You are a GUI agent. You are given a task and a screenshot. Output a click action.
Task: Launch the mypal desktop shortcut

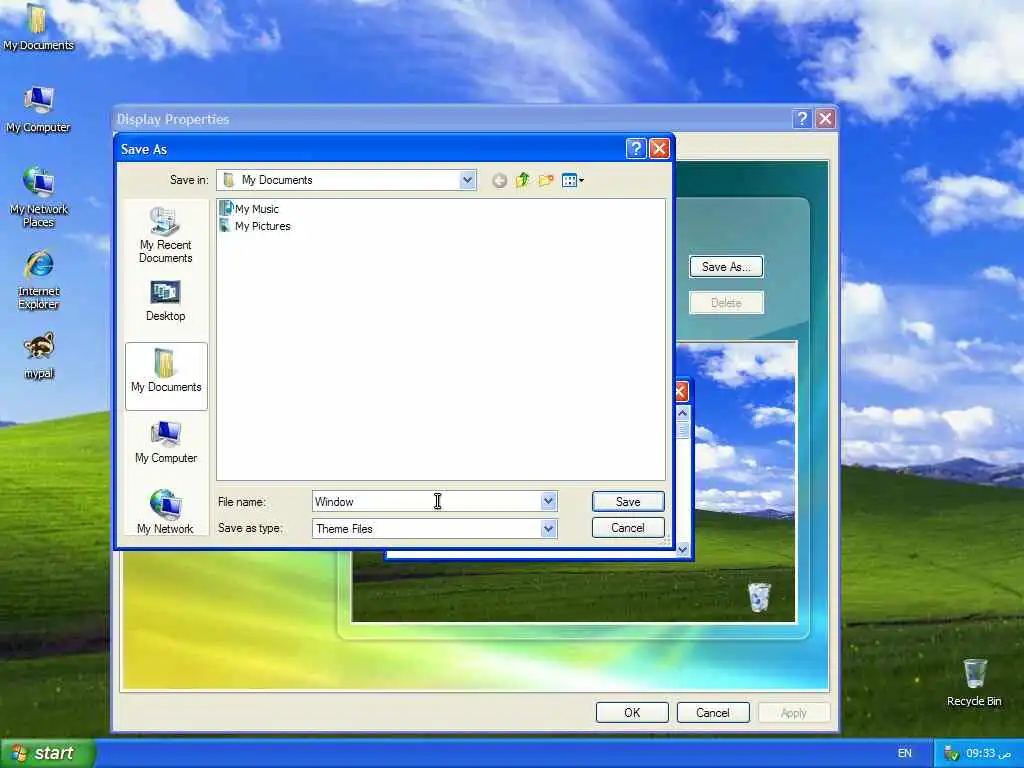[x=39, y=356]
